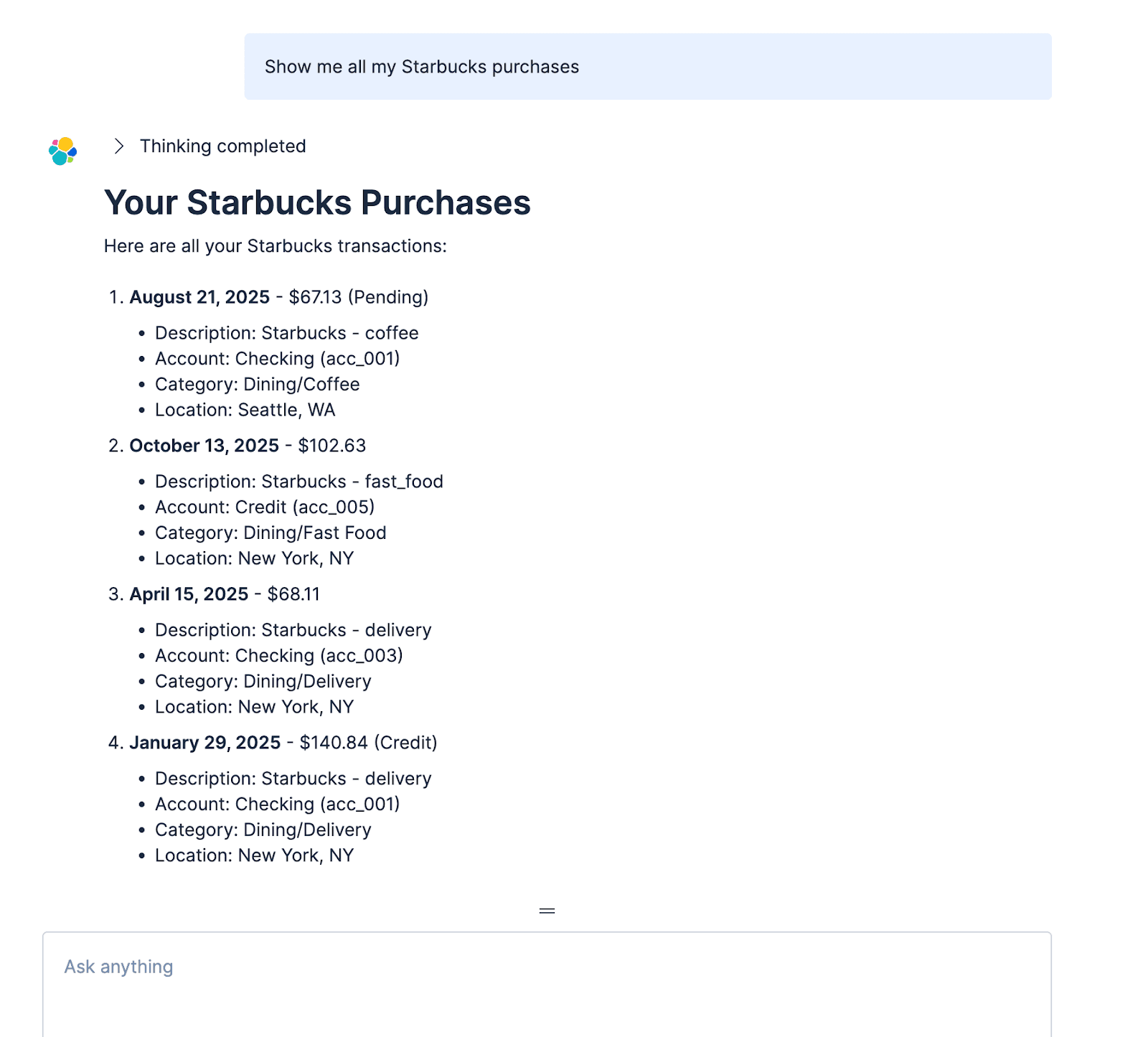The height and width of the screenshot is (1037, 1148).
Task: Click "Account: Credit (acc_005)" line
Action: point(265,507)
